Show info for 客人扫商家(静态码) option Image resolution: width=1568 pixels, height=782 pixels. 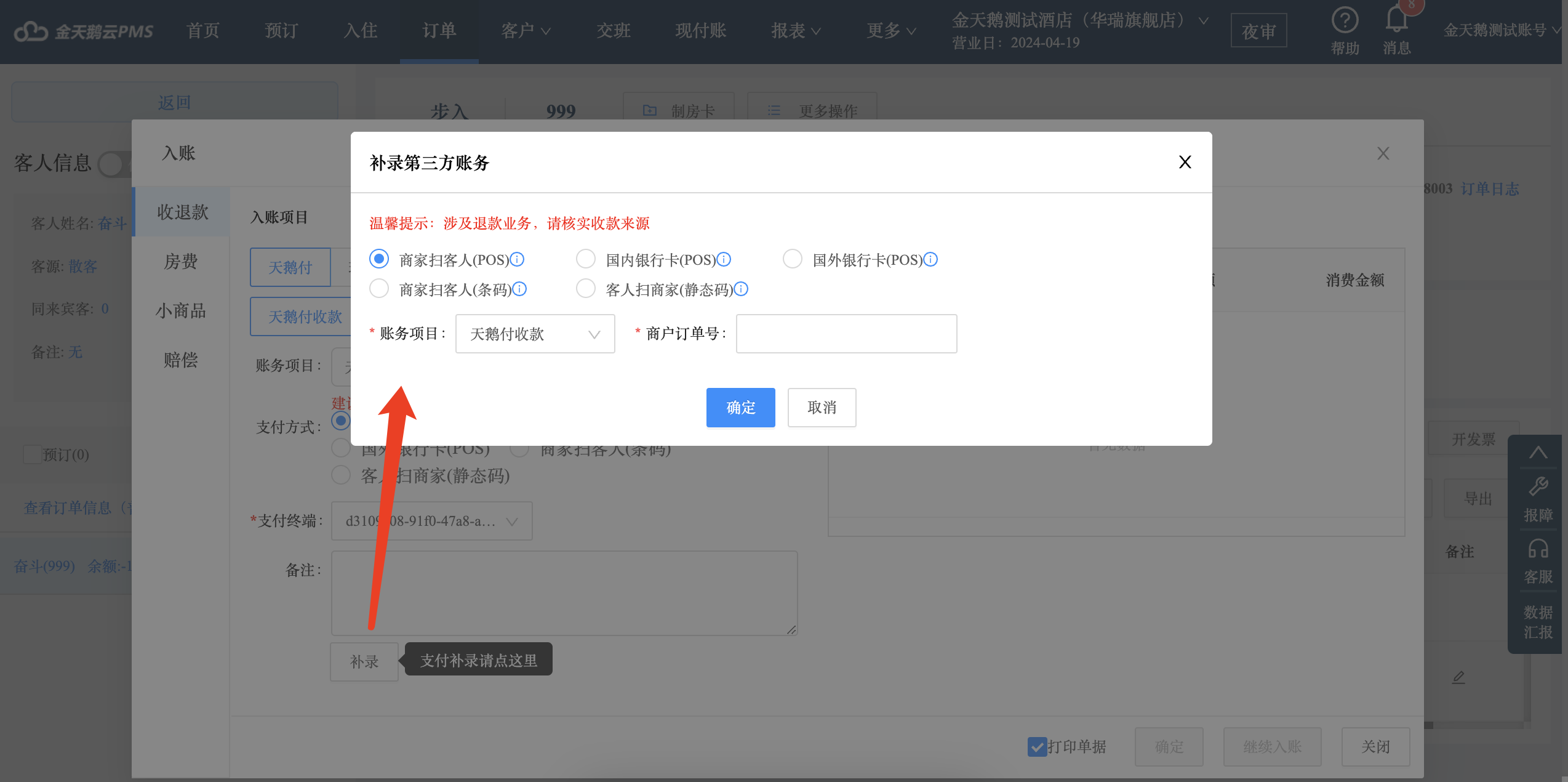742,289
